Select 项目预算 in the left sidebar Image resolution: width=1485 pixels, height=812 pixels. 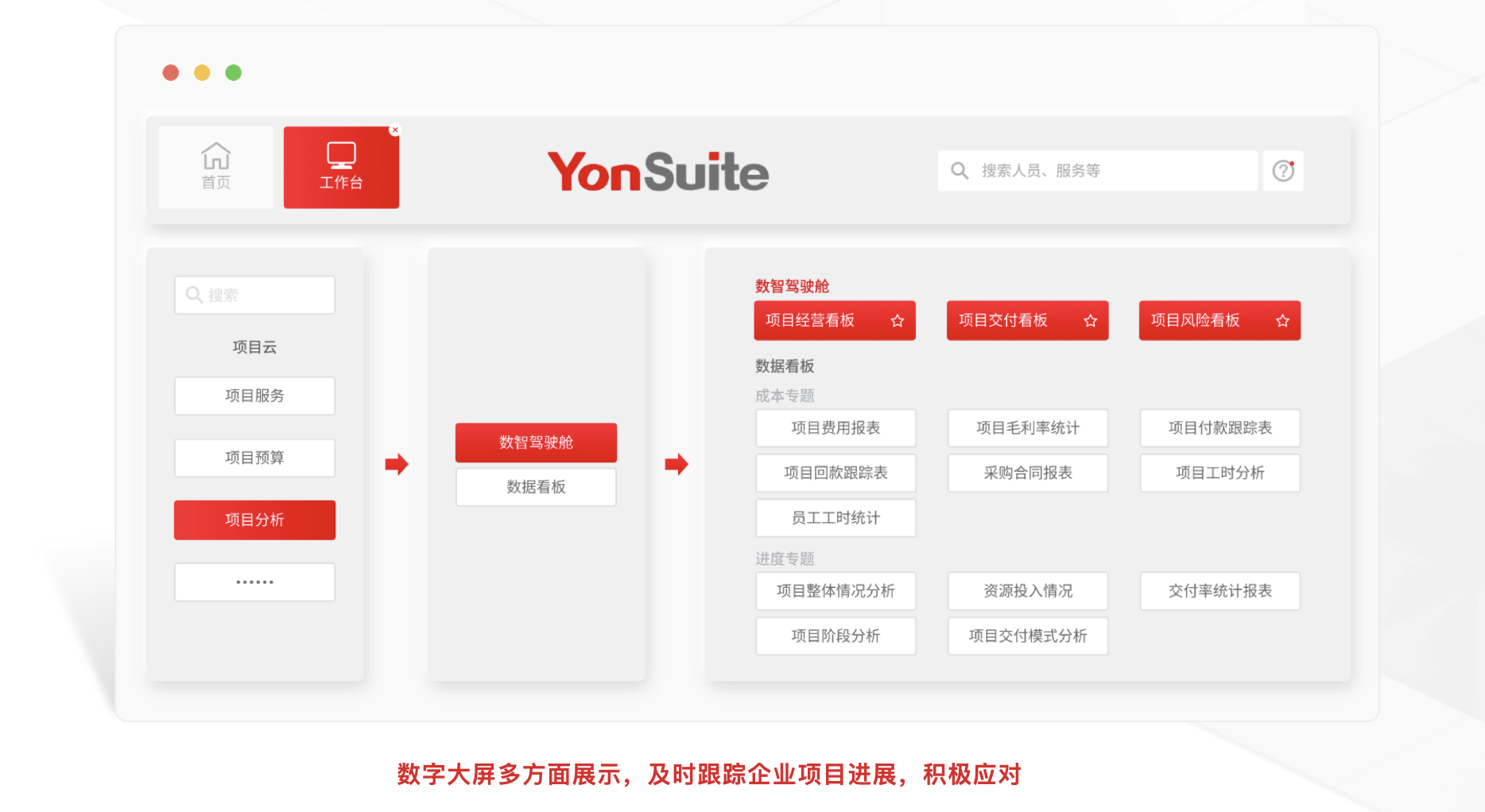[254, 458]
